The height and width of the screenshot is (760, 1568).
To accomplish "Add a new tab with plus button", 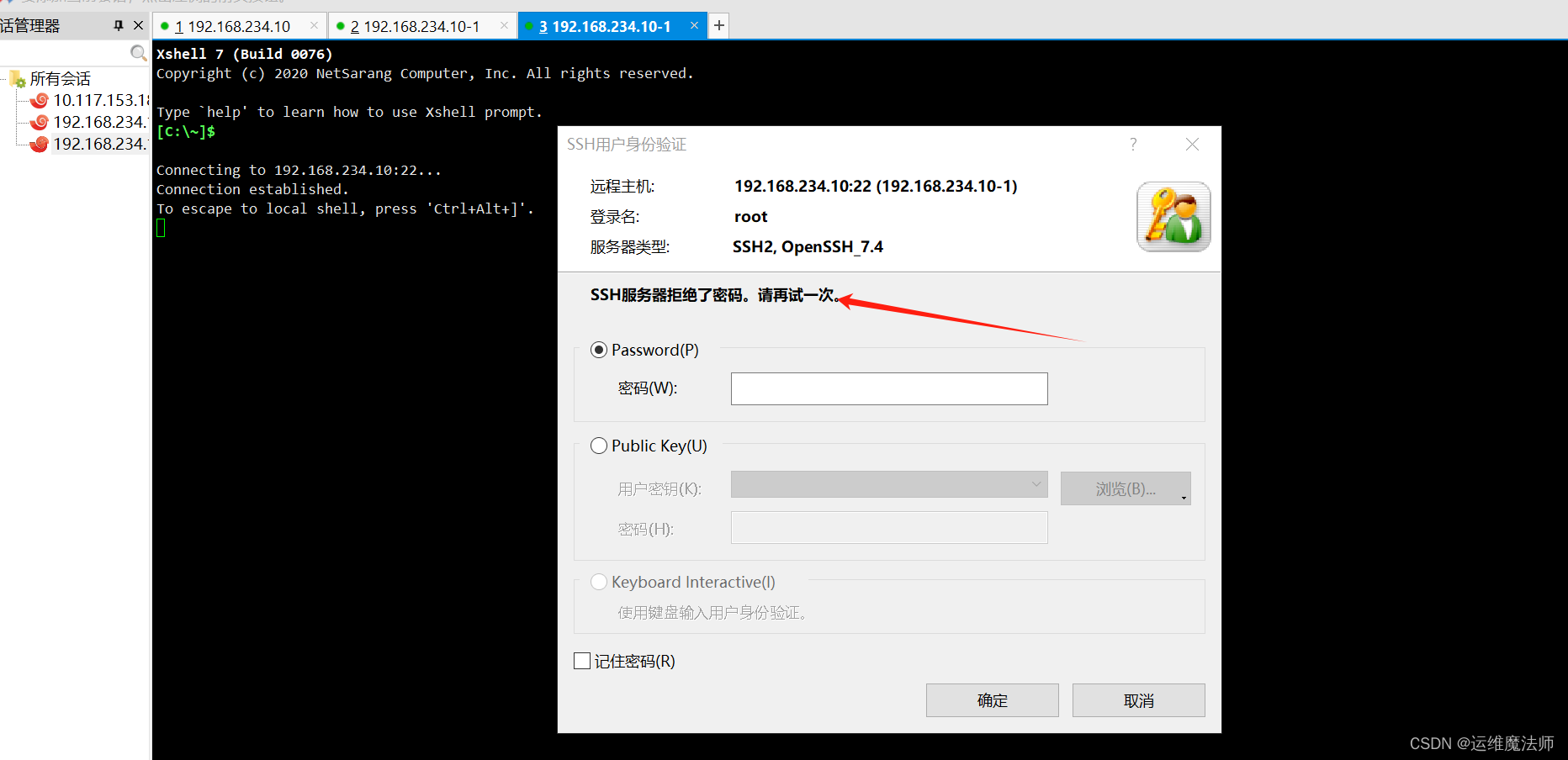I will [x=719, y=26].
